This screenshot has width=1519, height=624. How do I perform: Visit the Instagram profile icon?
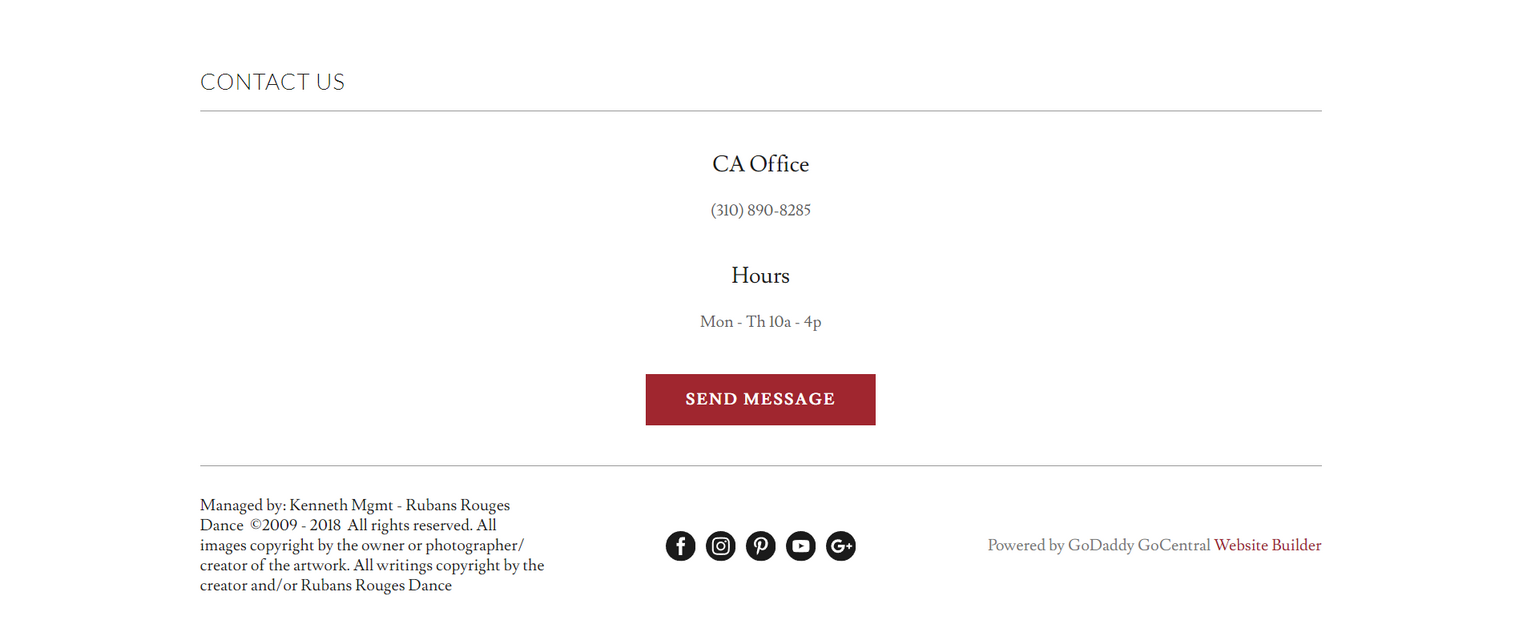click(720, 546)
